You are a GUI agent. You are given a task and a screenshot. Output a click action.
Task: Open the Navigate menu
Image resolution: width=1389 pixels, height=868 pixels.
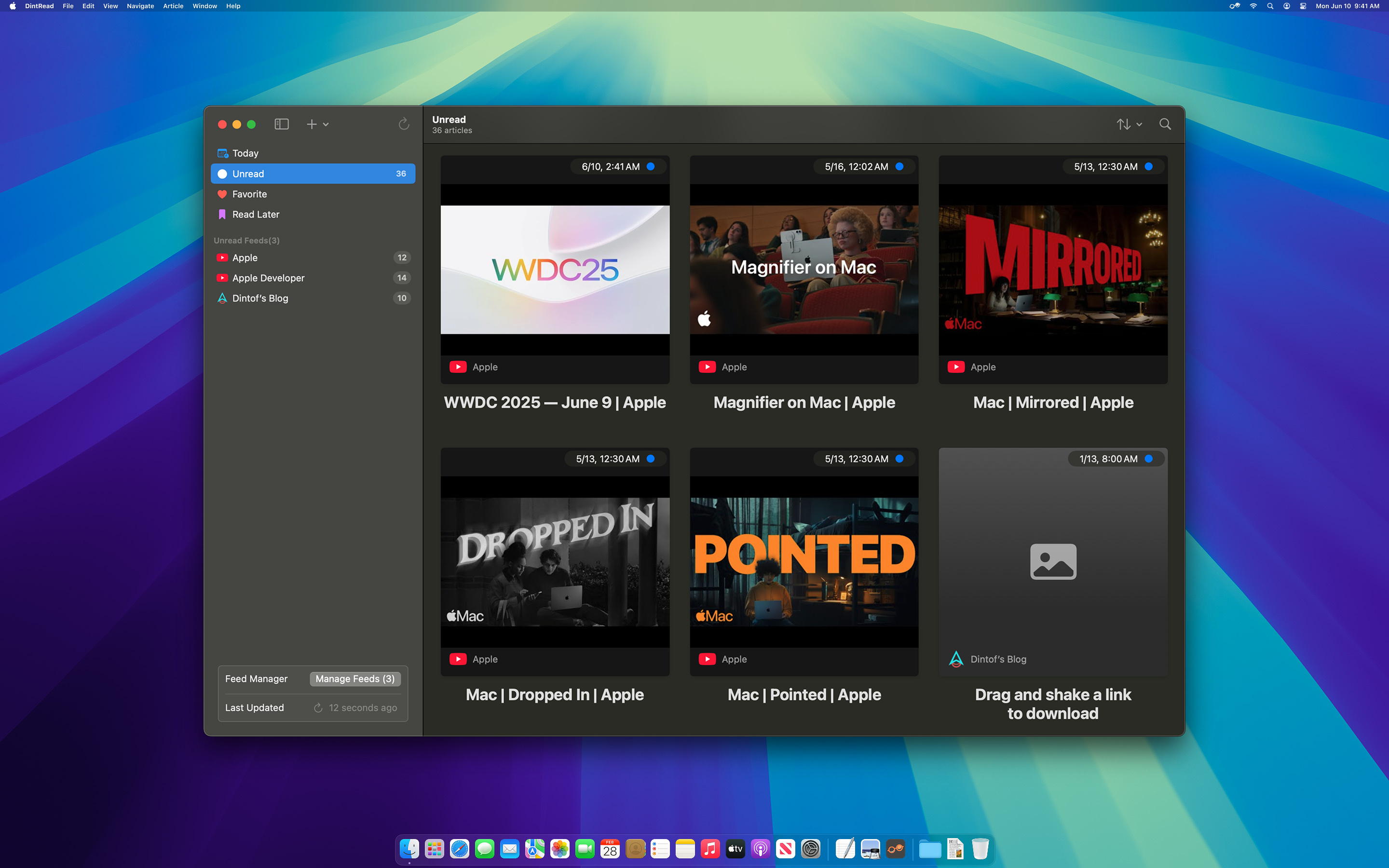click(140, 6)
